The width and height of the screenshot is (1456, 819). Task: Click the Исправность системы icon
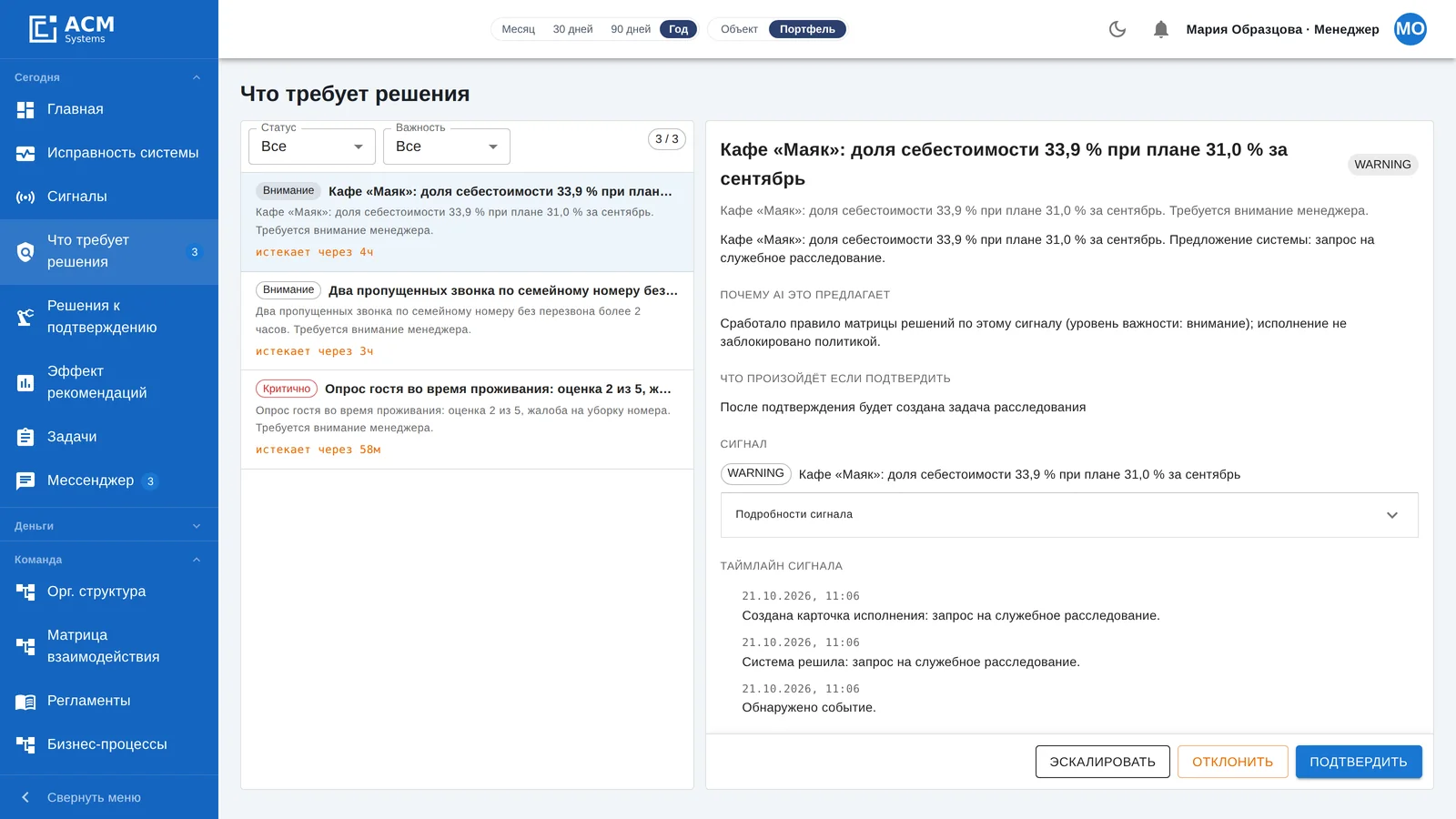pyautogui.click(x=25, y=153)
